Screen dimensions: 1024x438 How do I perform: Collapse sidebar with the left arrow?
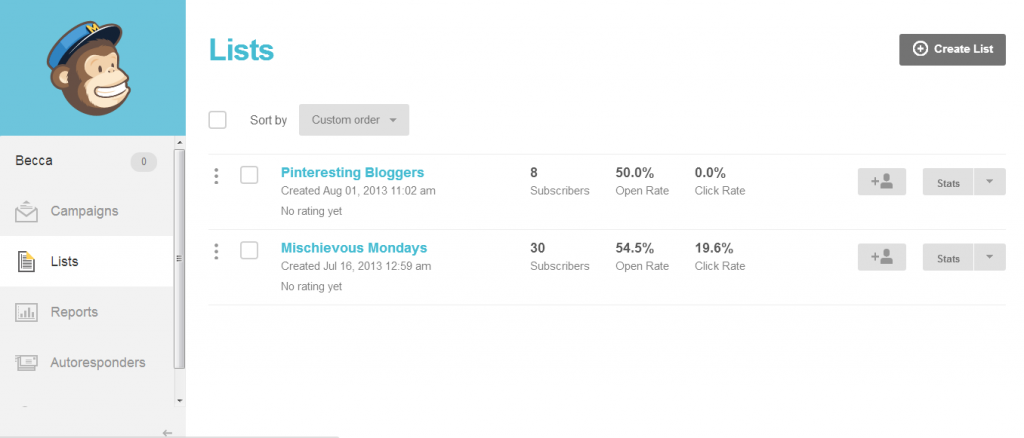(x=167, y=432)
